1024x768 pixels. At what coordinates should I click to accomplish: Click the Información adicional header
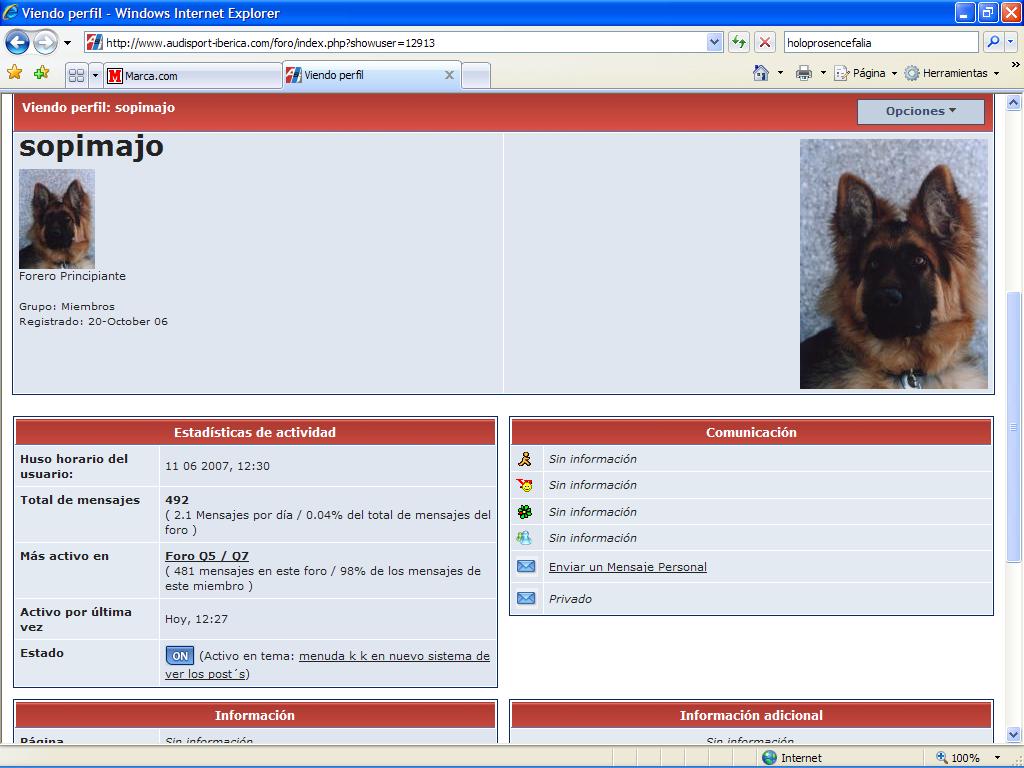click(x=751, y=715)
